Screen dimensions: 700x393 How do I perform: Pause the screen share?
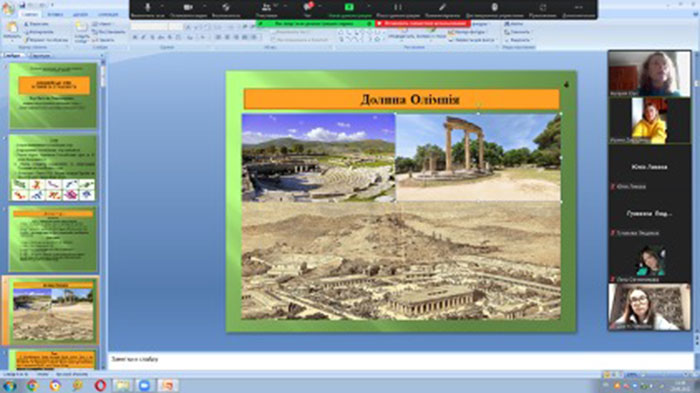point(397,7)
